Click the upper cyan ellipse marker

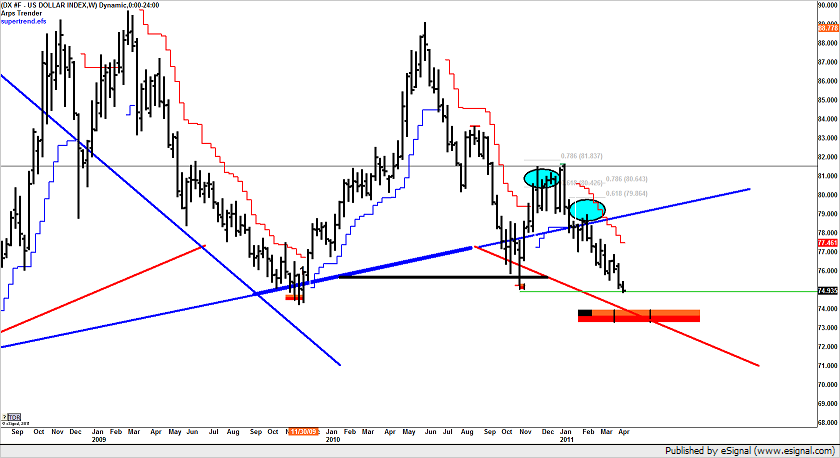tap(542, 179)
